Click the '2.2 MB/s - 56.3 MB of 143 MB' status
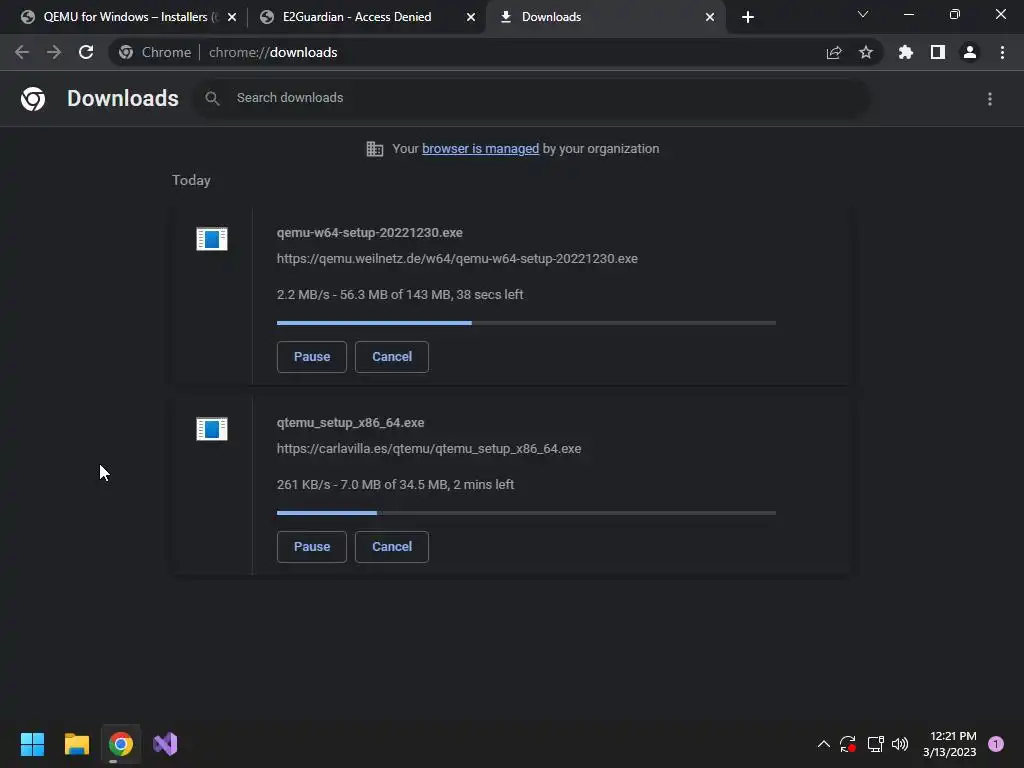 (x=400, y=295)
